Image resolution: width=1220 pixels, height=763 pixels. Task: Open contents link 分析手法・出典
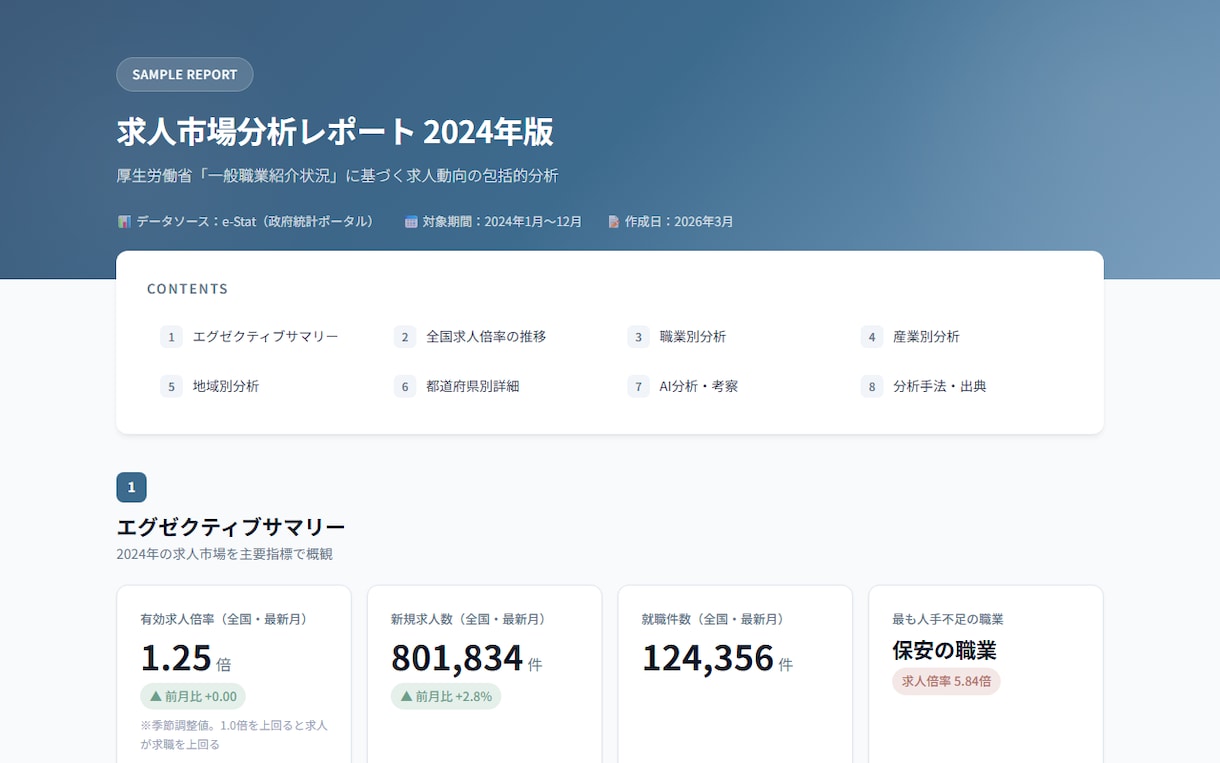pos(940,386)
